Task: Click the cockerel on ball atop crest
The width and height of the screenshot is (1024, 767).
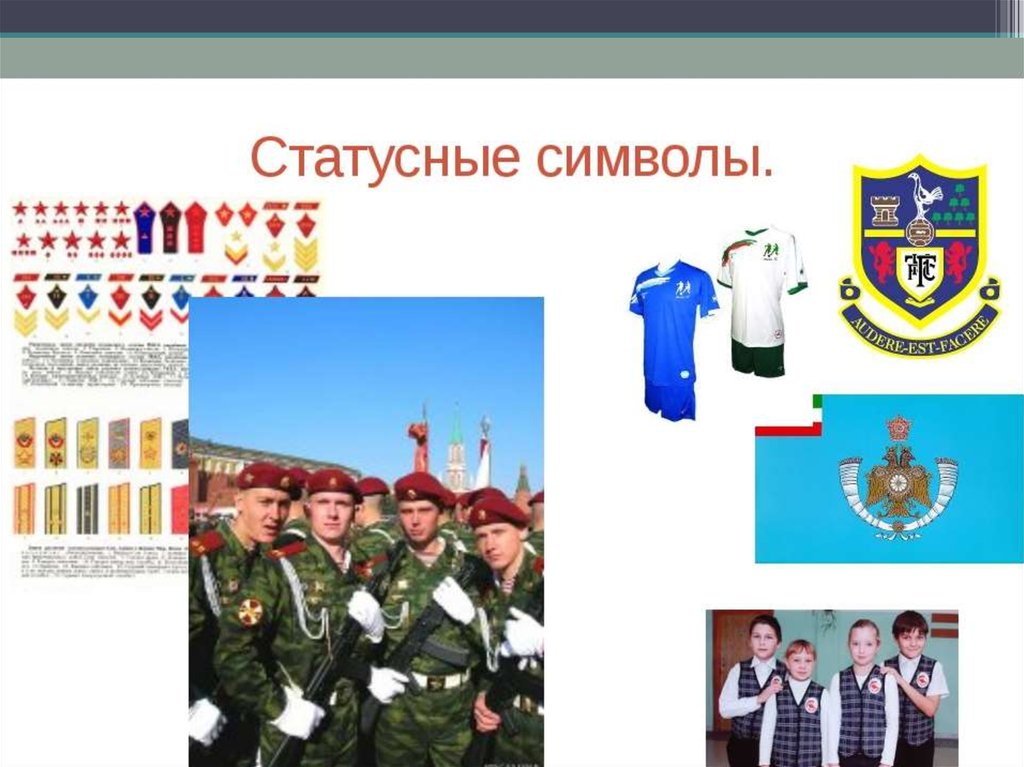Action: tap(918, 196)
